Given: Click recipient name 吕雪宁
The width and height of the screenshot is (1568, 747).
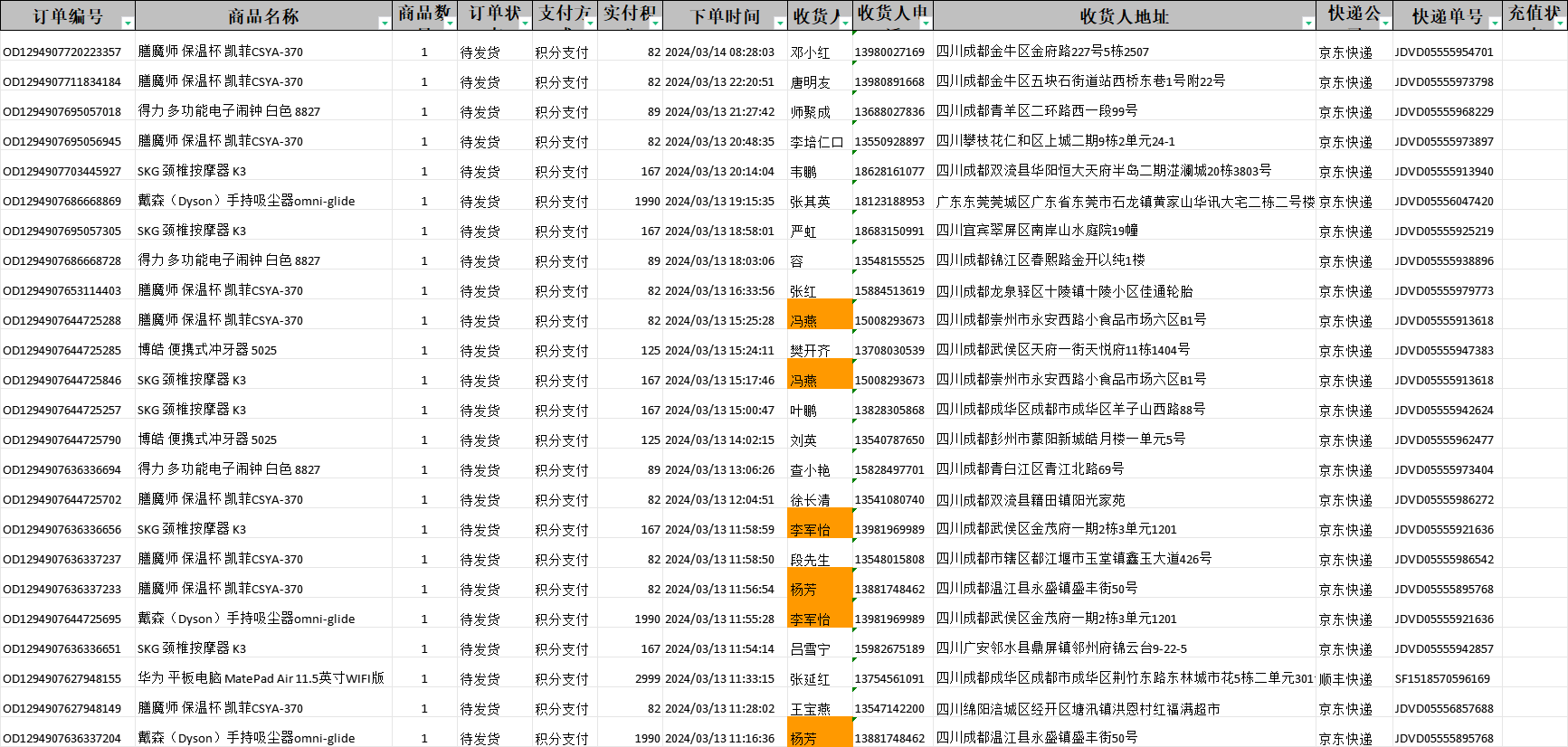Looking at the screenshot, I should [x=810, y=648].
